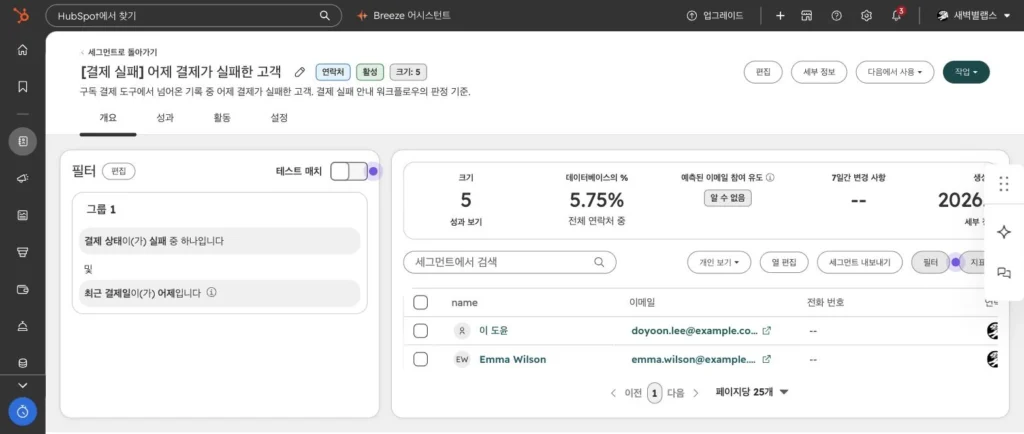The width and height of the screenshot is (1024, 434).
Task: Click the info icon beside 최근 결제일 filter
Action: point(212,292)
